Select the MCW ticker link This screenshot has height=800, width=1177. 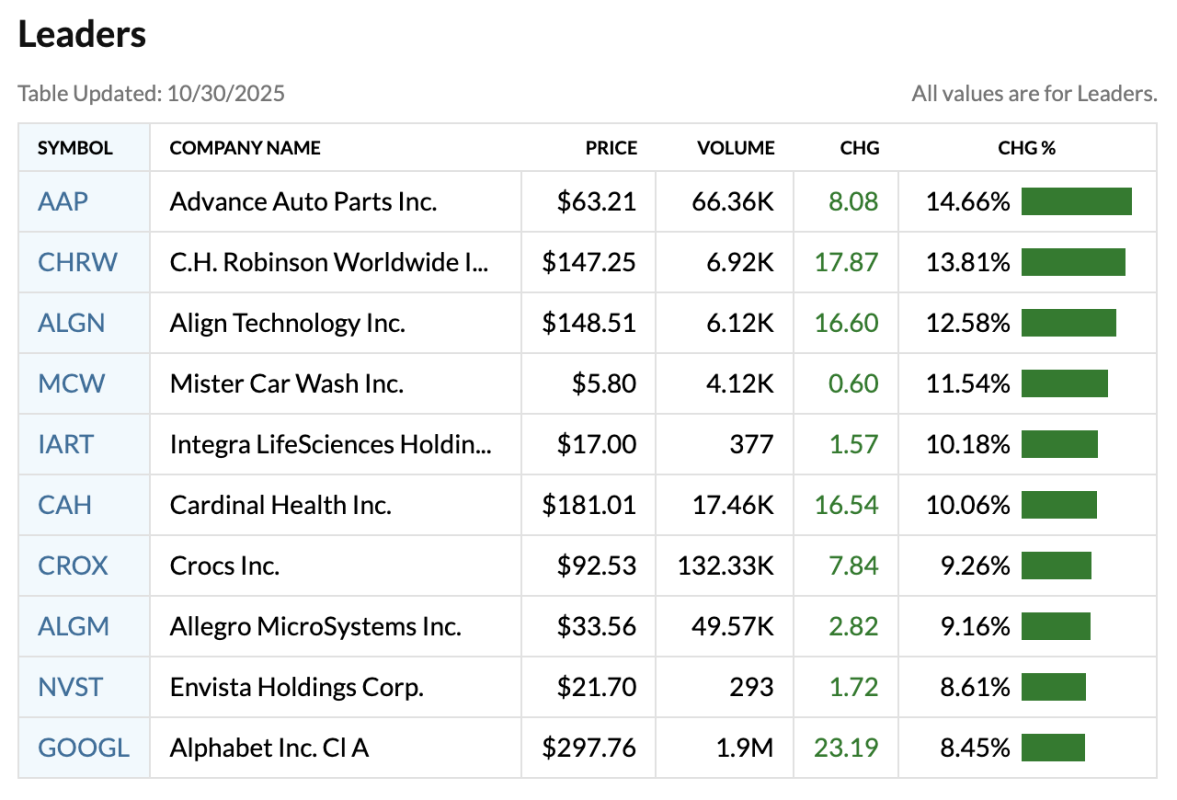[x=71, y=384]
